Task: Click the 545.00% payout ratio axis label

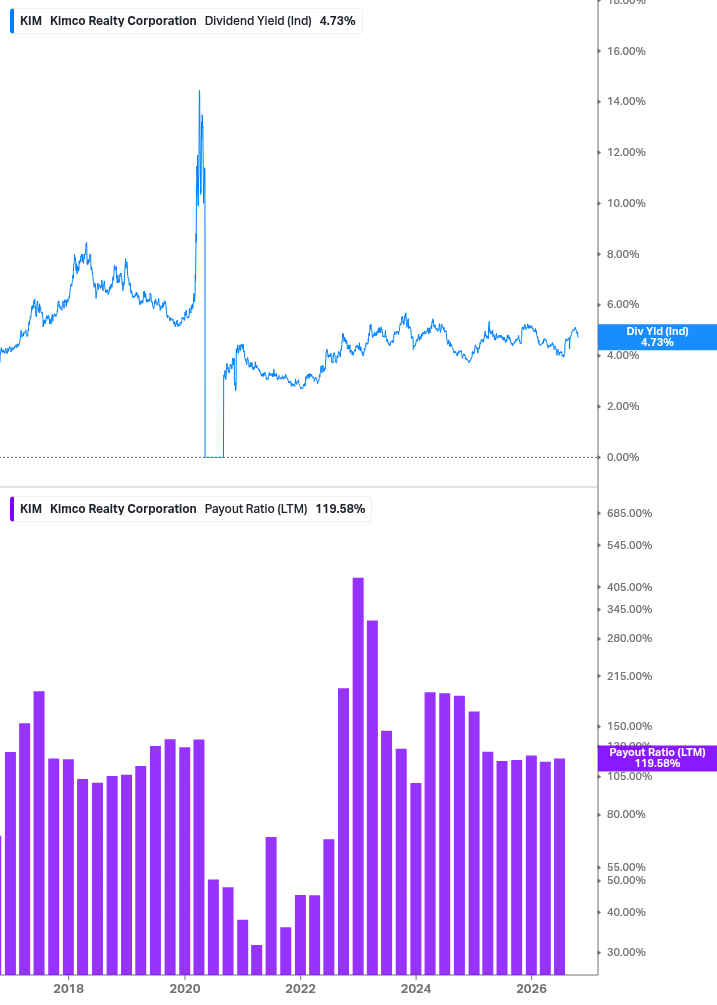Action: click(x=629, y=545)
